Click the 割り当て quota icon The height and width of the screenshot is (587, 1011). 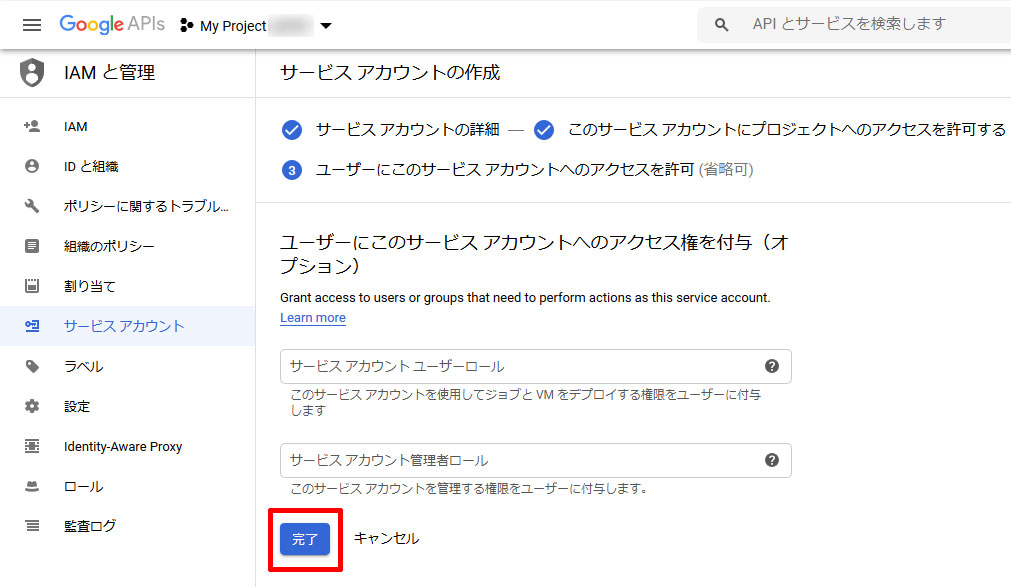click(x=32, y=286)
